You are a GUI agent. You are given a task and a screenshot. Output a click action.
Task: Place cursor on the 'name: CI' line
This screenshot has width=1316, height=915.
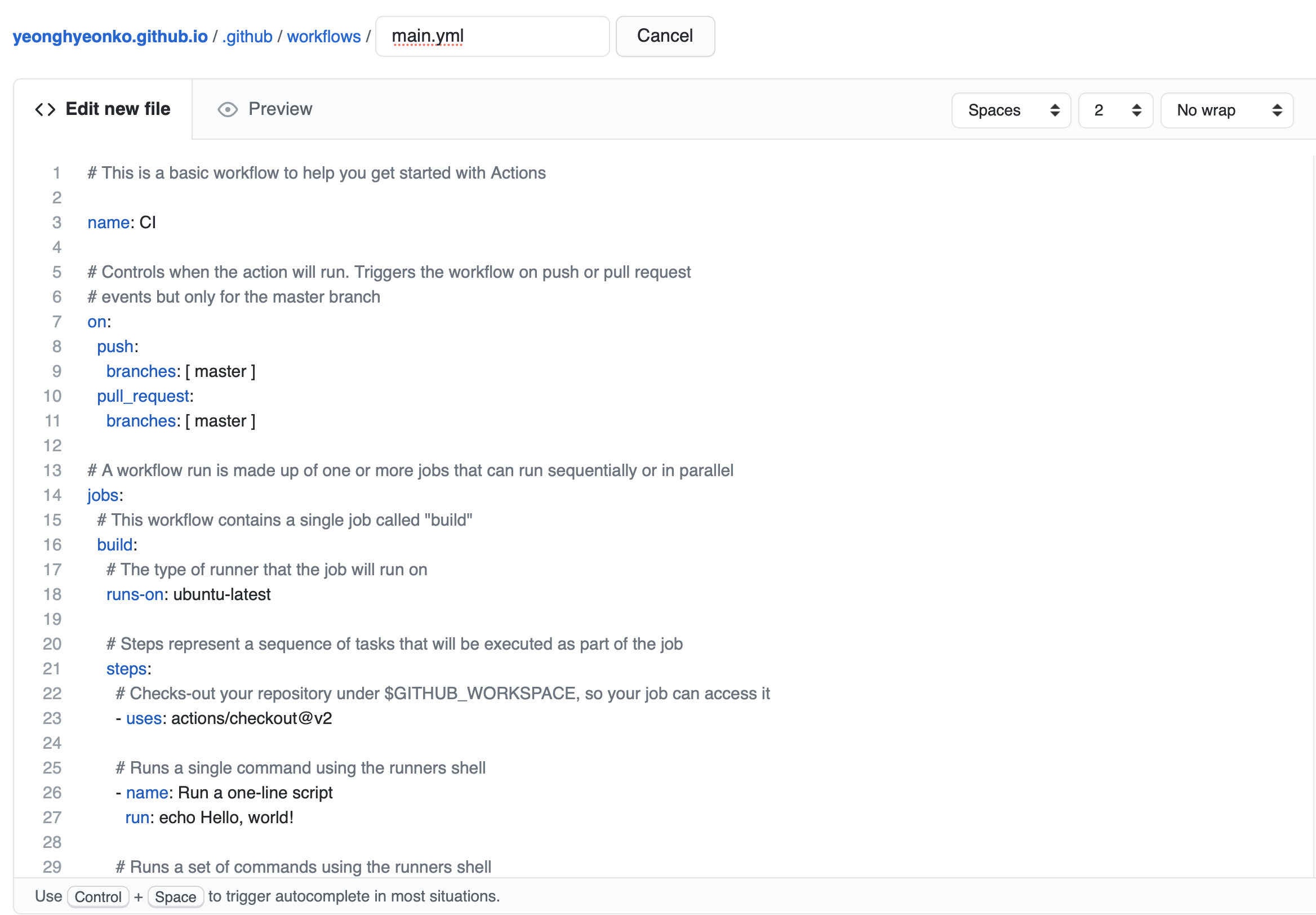122,223
